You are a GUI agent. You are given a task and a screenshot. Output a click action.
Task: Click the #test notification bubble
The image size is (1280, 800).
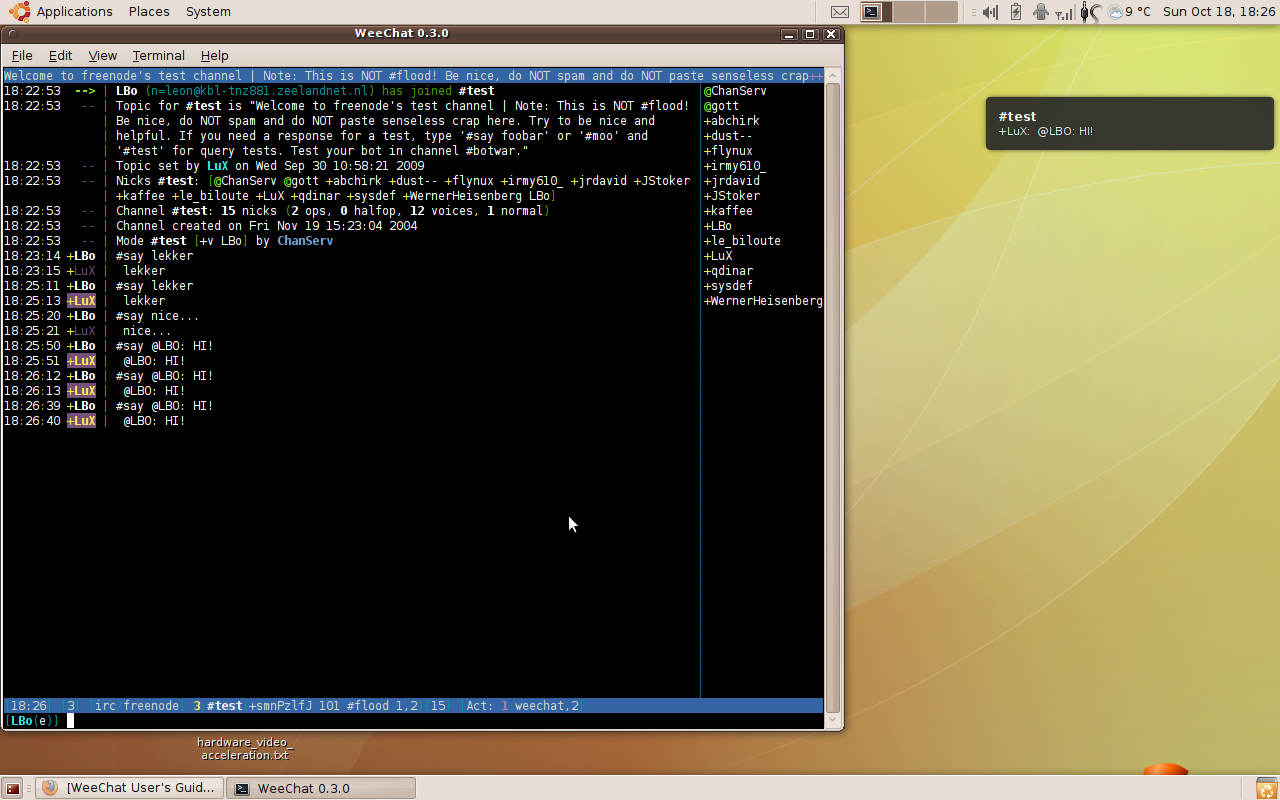(x=1130, y=123)
